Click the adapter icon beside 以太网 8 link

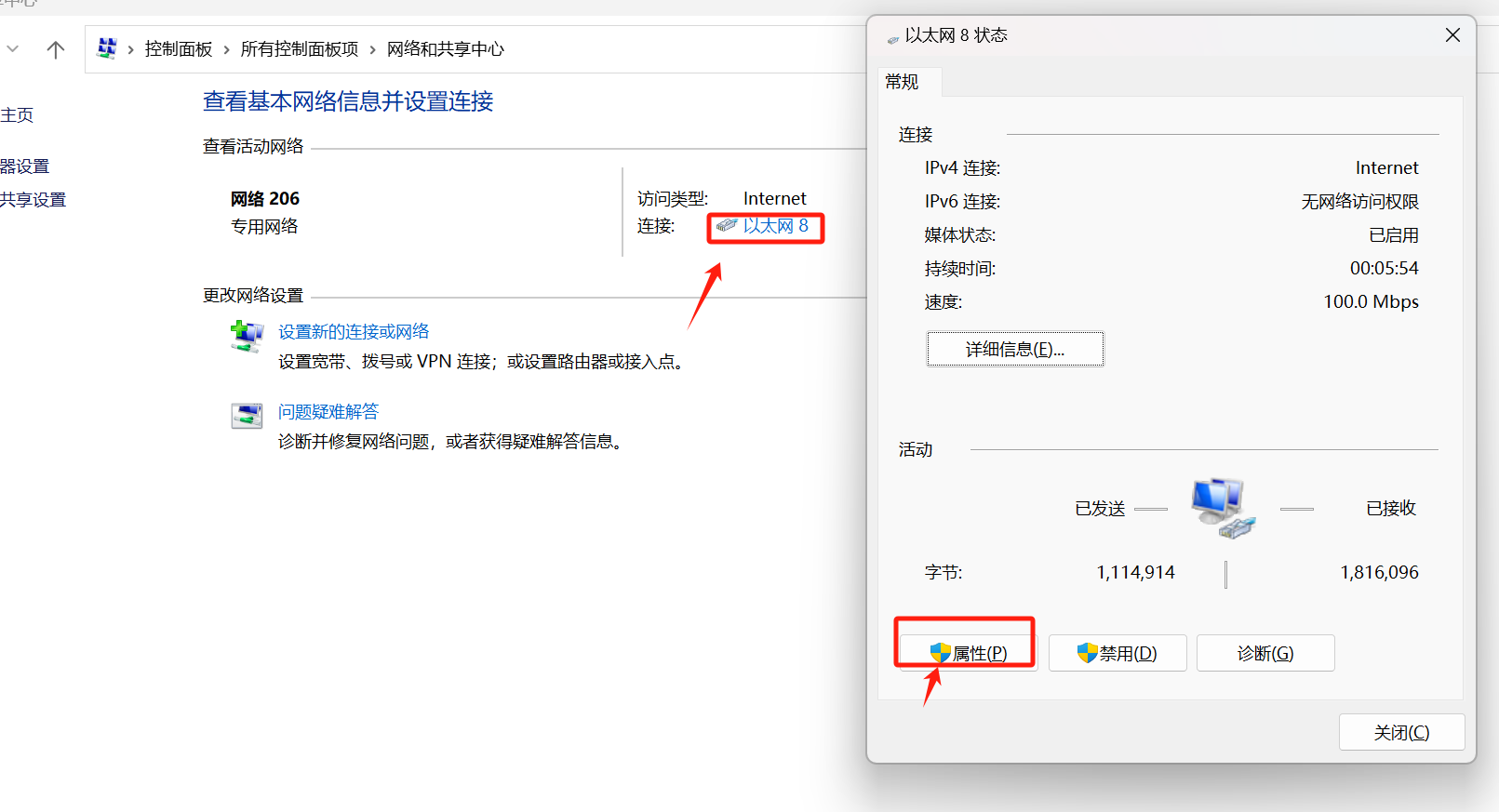click(727, 226)
